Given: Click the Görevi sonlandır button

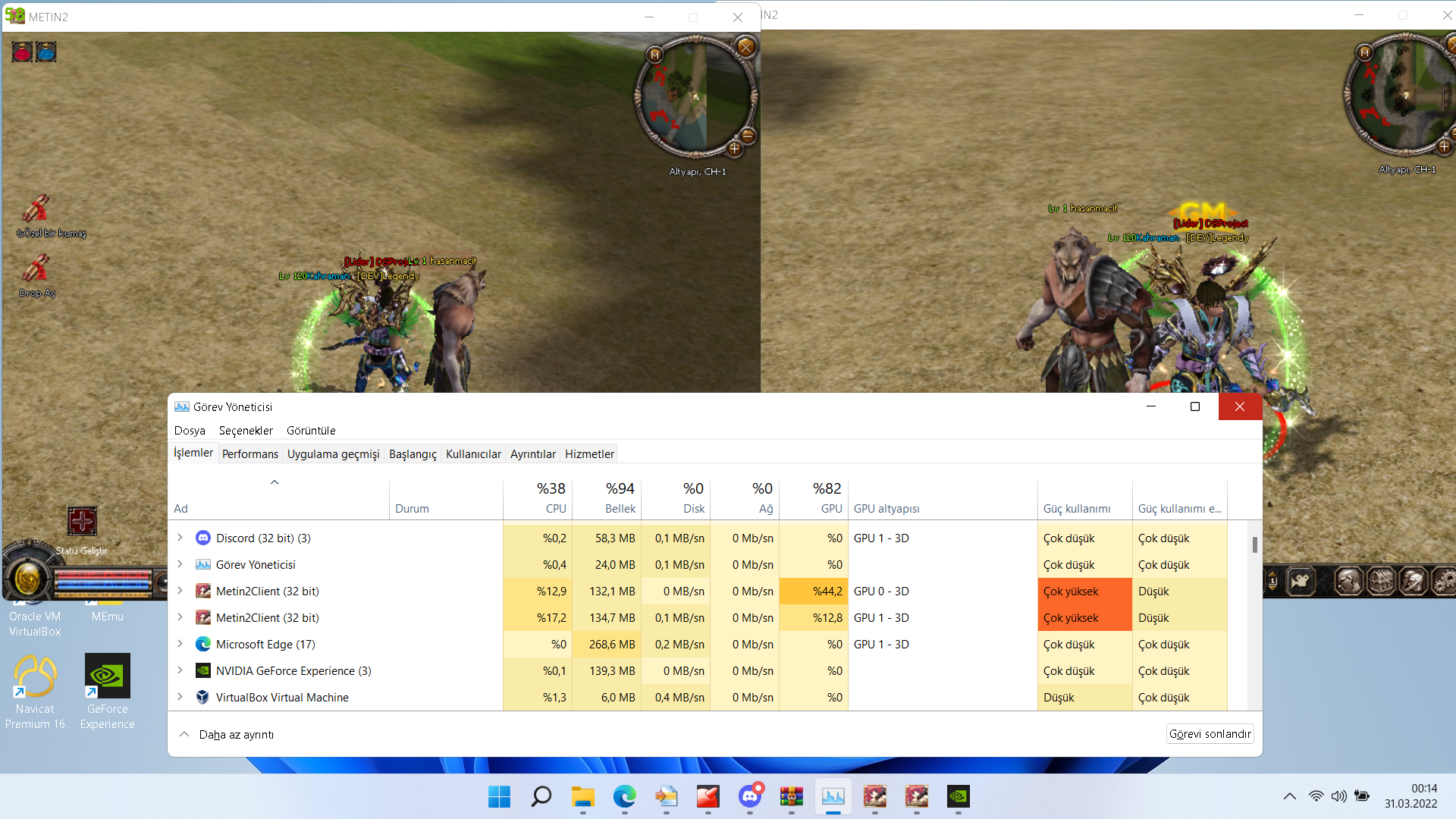Looking at the screenshot, I should 1210,733.
